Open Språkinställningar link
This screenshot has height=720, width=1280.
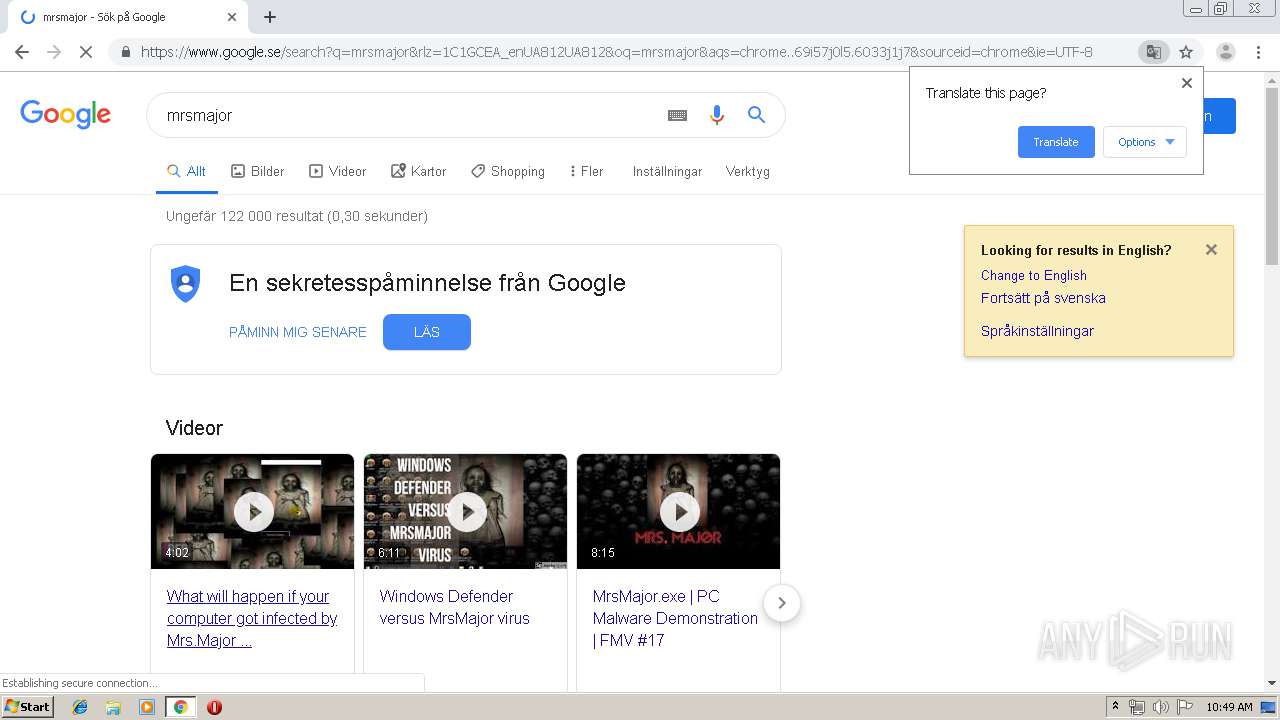tap(1037, 331)
